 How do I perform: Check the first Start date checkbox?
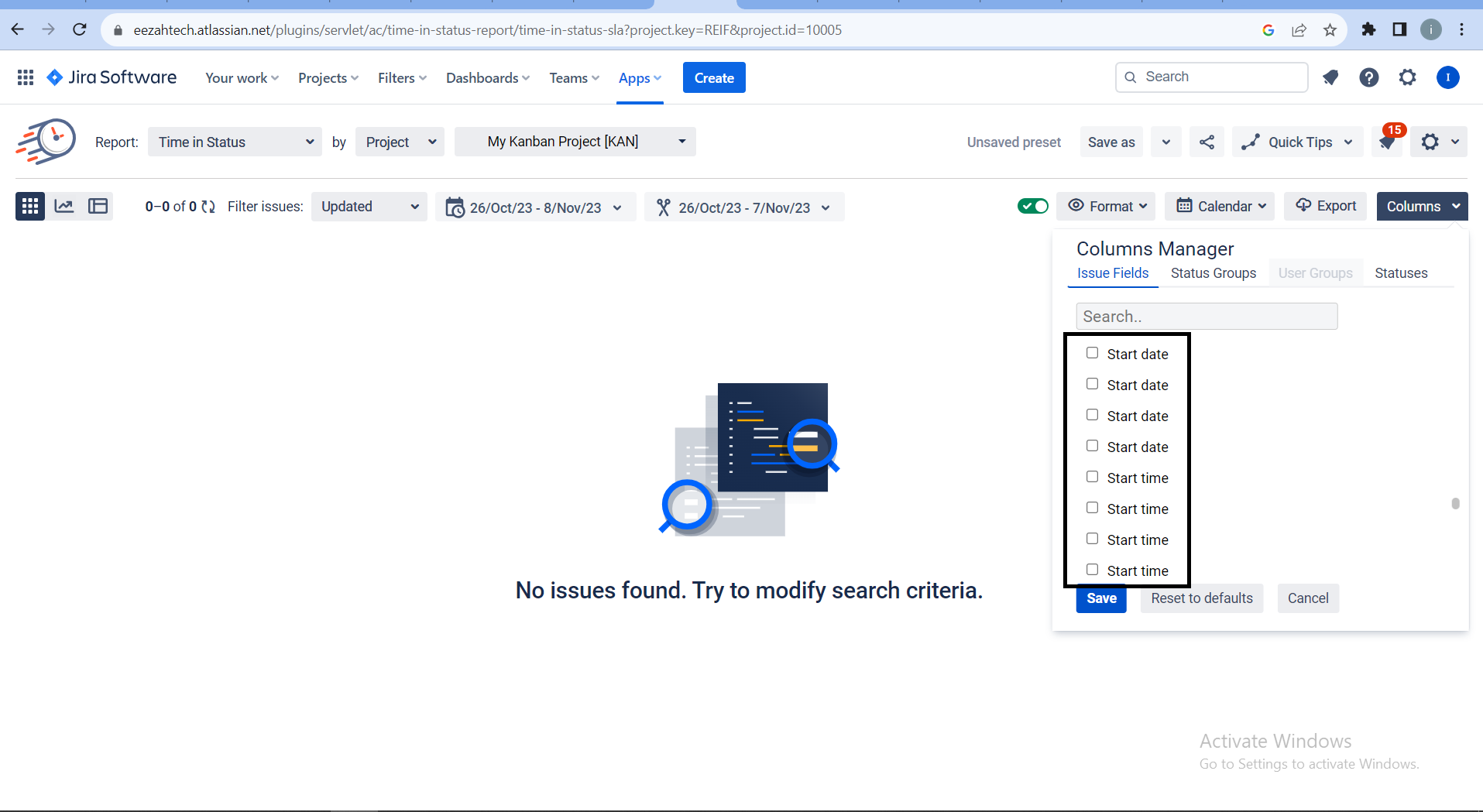[x=1093, y=352]
